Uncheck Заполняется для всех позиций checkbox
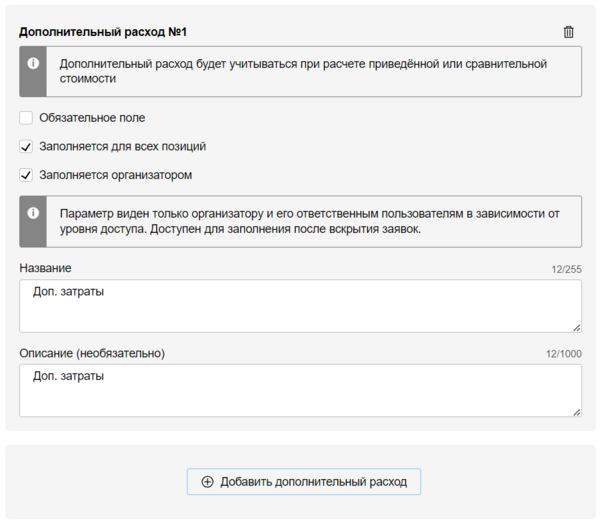The width and height of the screenshot is (600, 527). point(26,146)
